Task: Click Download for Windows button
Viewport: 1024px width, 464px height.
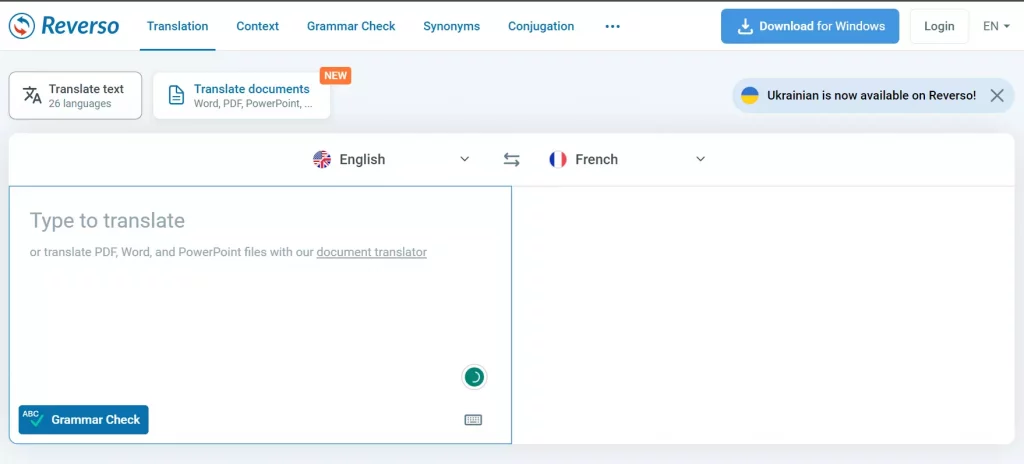Action: pyautogui.click(x=810, y=26)
